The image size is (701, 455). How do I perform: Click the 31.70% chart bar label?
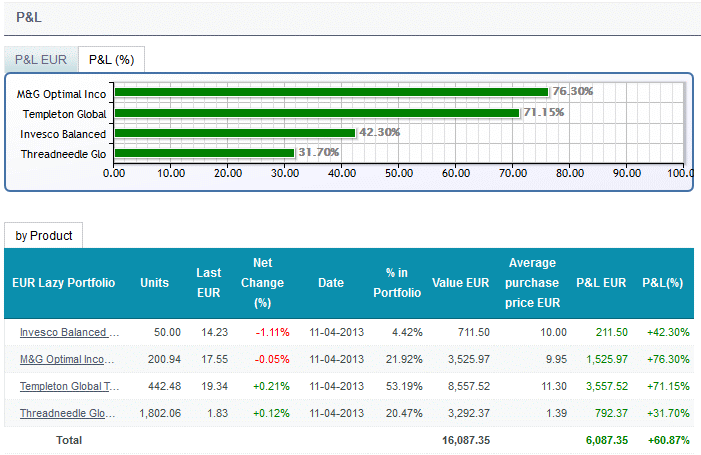point(319,152)
